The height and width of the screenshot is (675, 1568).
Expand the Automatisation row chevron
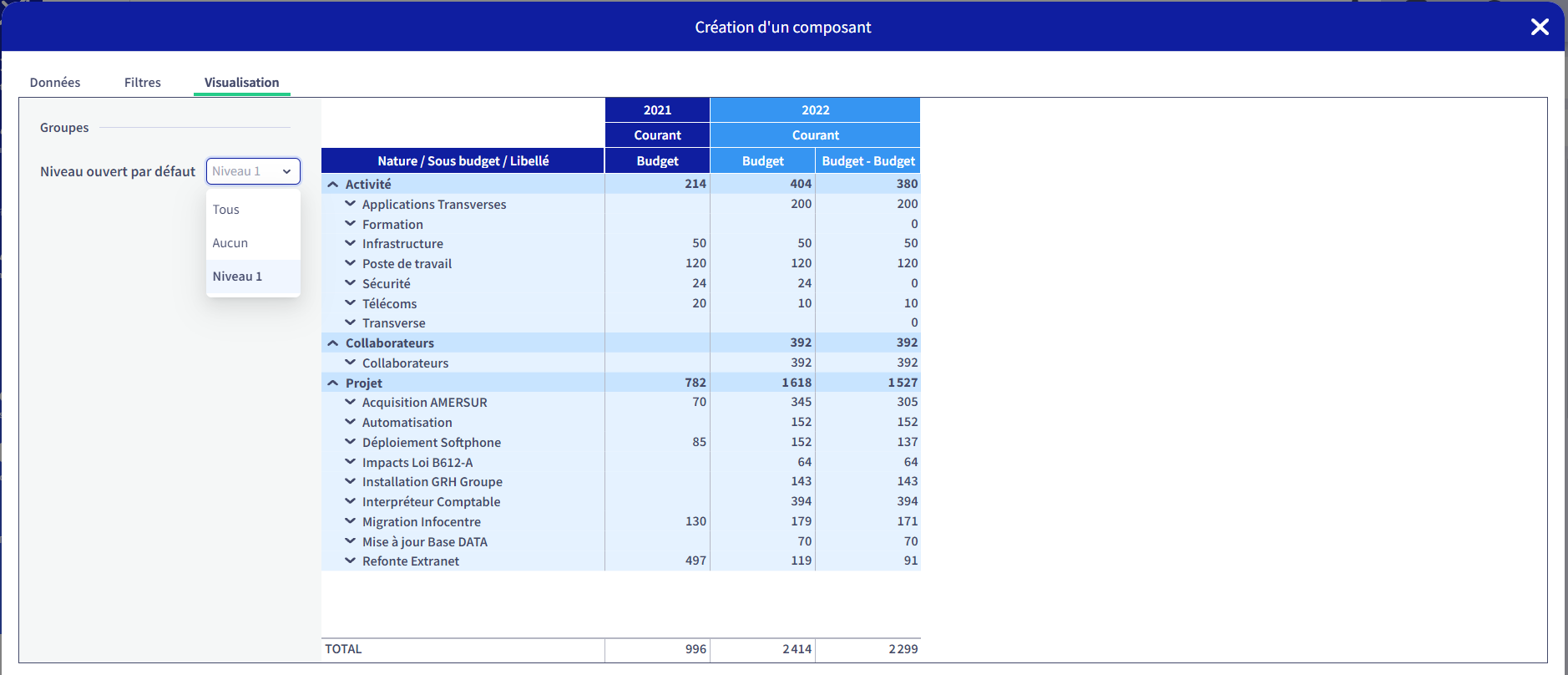point(351,422)
